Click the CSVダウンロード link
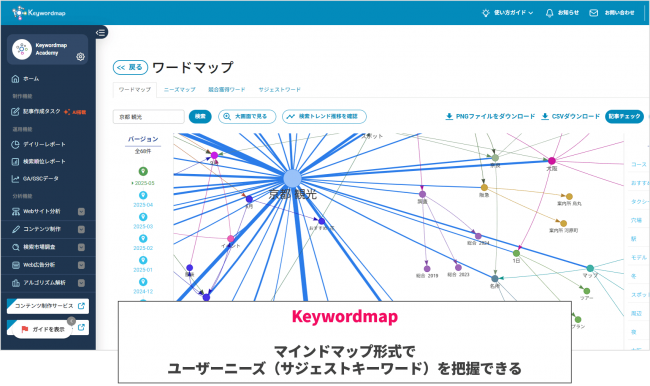Screen dimensions: 650x386 (x=571, y=117)
